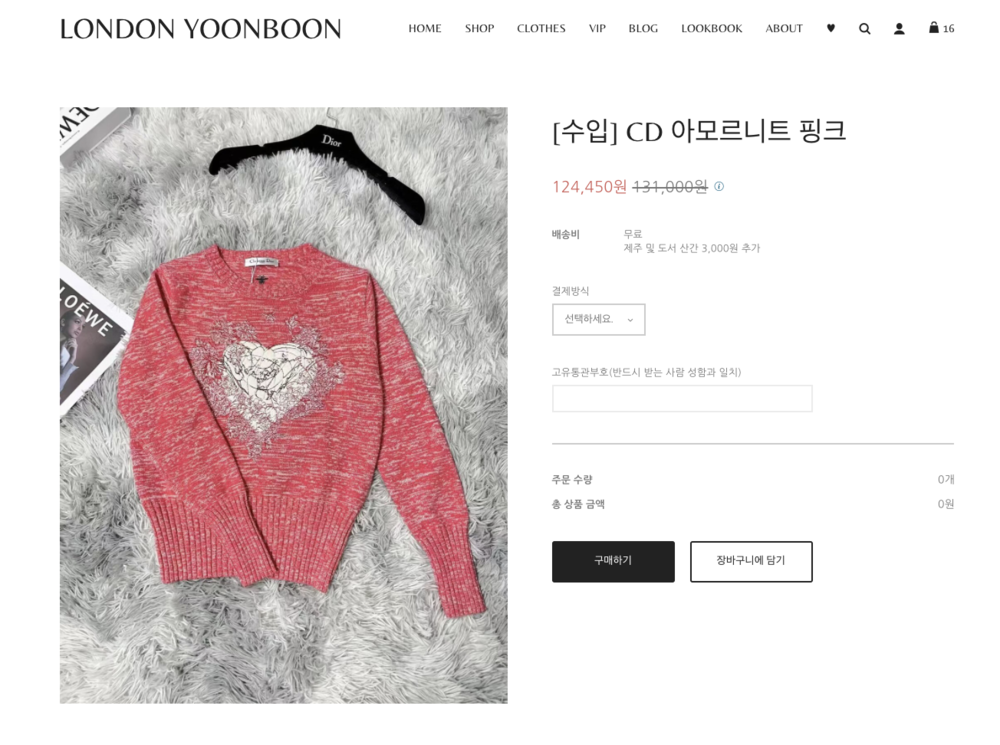Click the search magnifier icon
This screenshot has width=1000, height=745.
[864, 29]
